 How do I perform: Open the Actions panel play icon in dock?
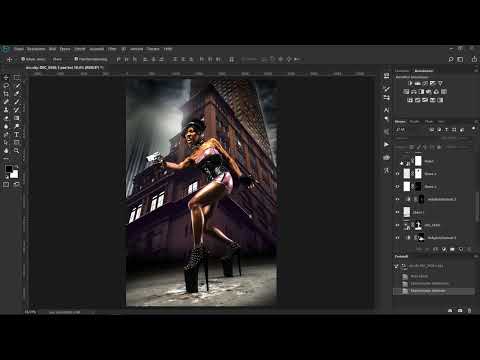click(386, 144)
